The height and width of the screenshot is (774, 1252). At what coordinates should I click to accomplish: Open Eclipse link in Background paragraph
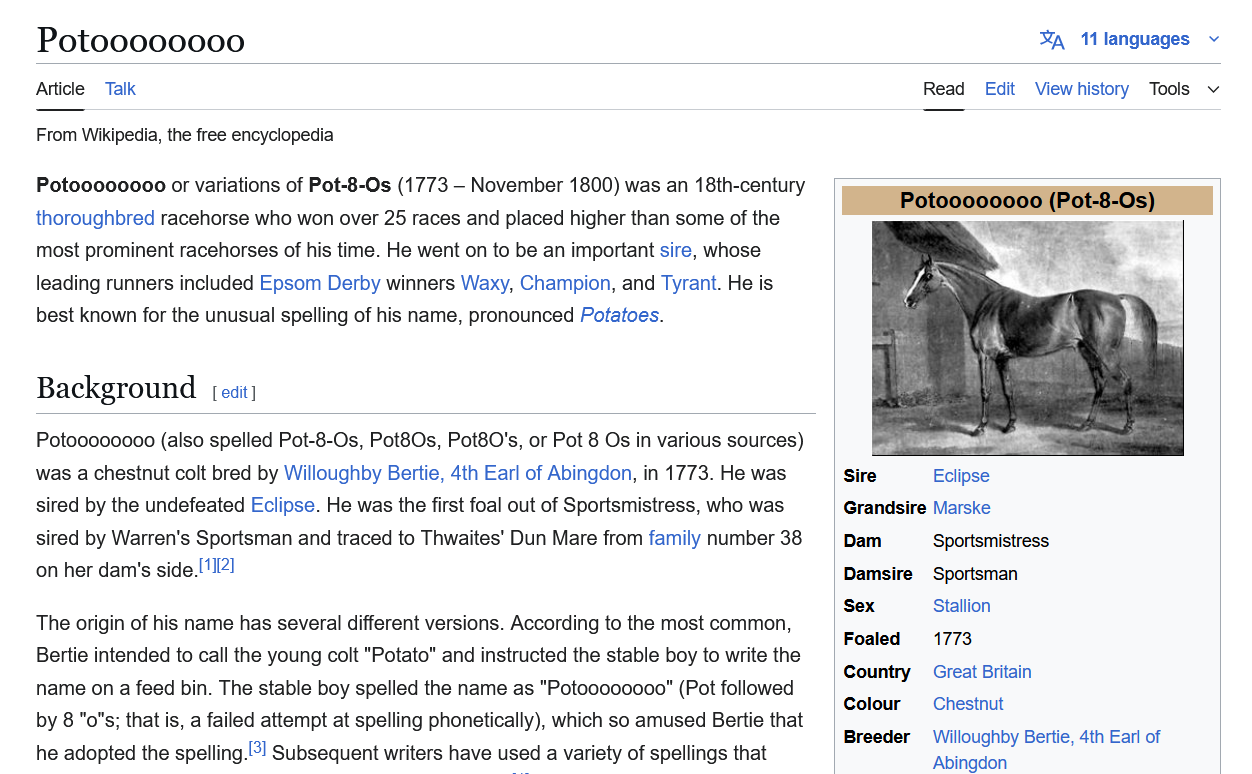[283, 505]
